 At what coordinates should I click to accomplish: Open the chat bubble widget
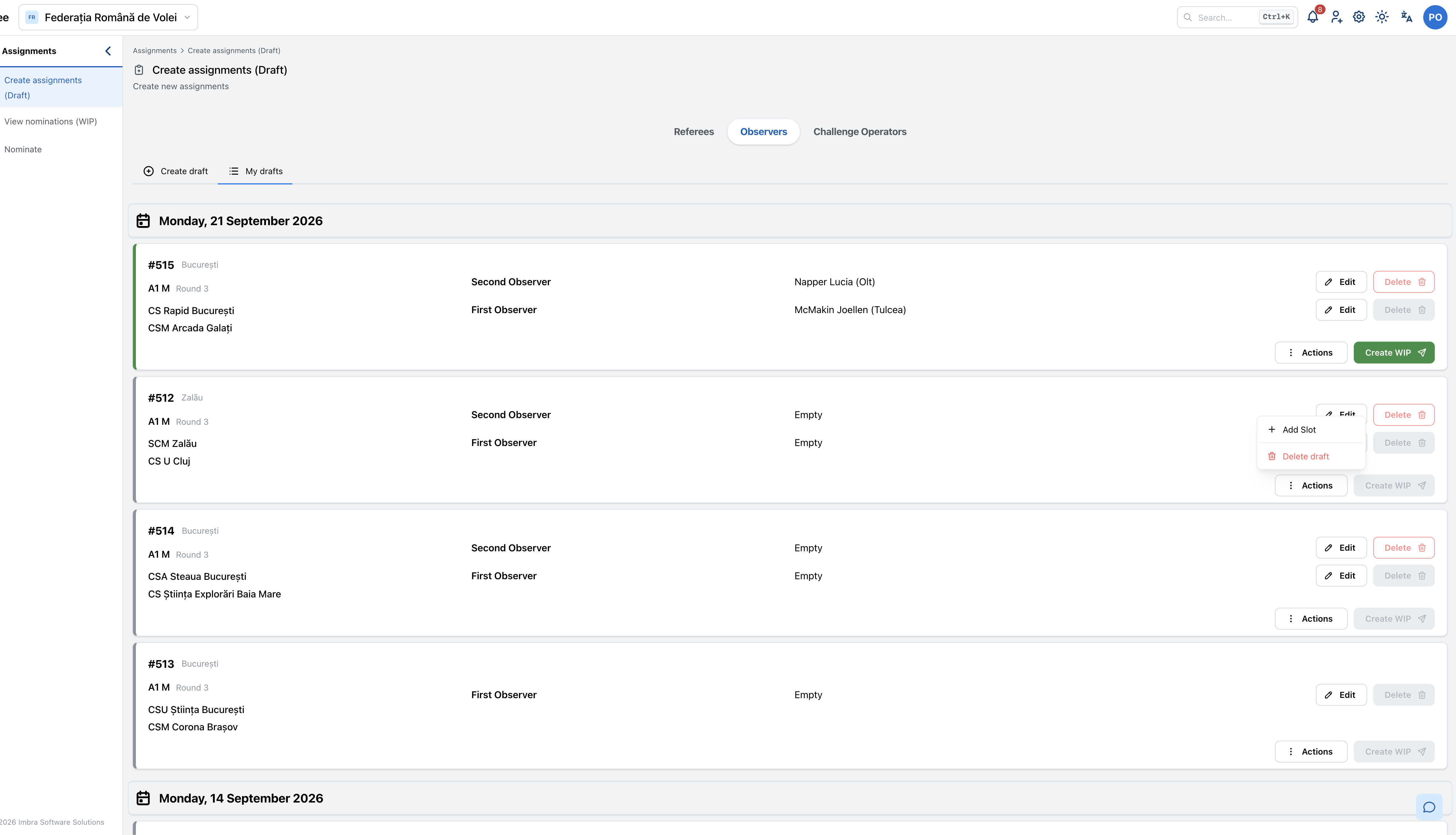(1429, 807)
